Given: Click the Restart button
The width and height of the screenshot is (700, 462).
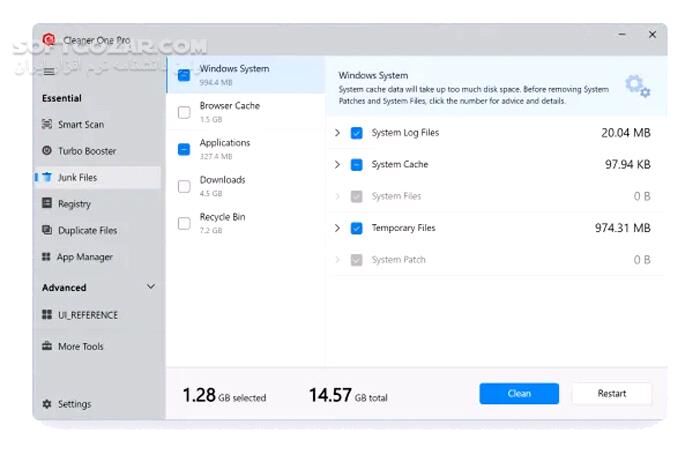Looking at the screenshot, I should (x=612, y=393).
